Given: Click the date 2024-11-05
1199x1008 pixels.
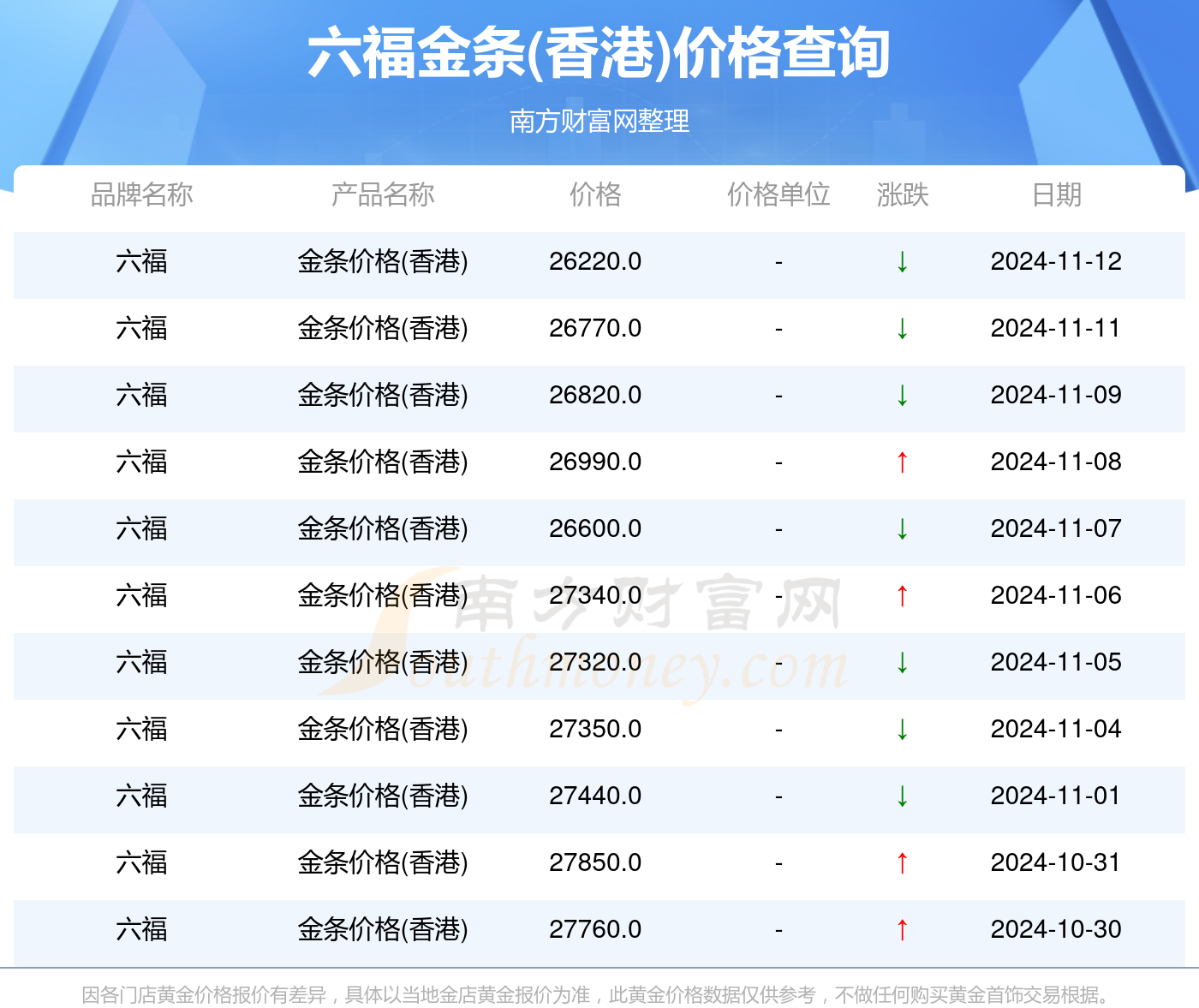Looking at the screenshot, I should [x=1056, y=662].
